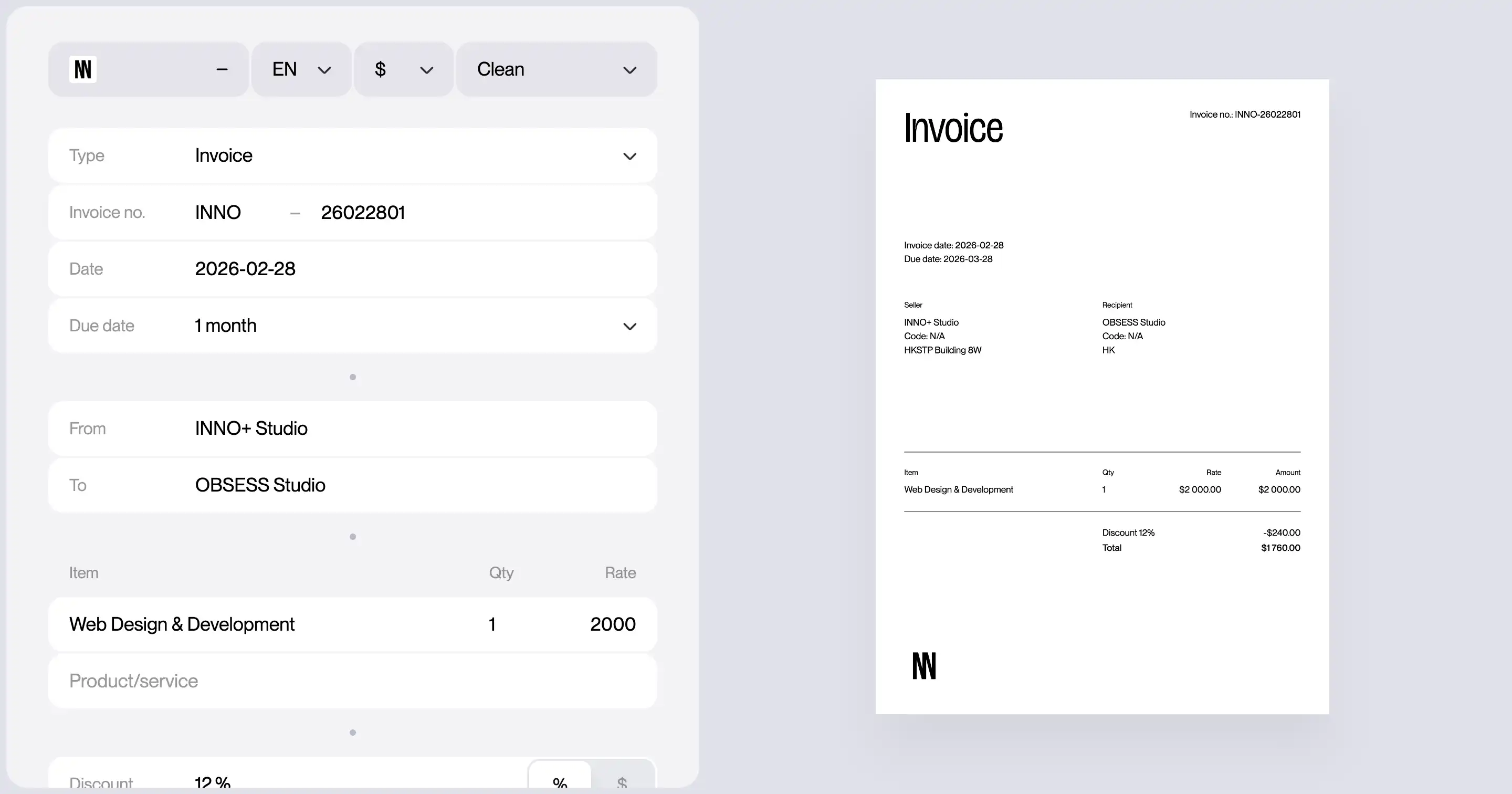Image resolution: width=1512 pixels, height=794 pixels.
Task: Click the 'Discount 12%' line in preview
Action: (1128, 532)
